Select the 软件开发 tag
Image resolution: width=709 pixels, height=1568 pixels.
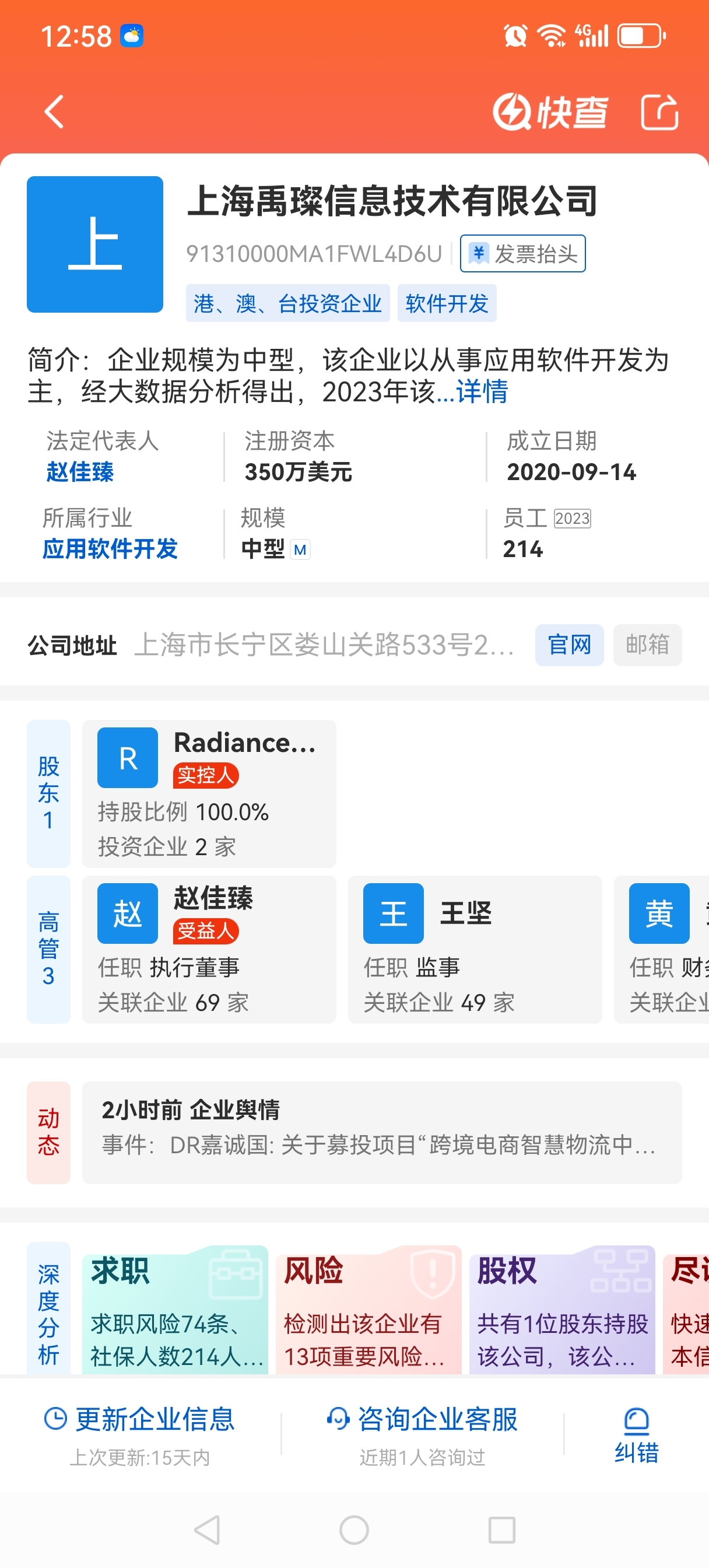(x=447, y=303)
